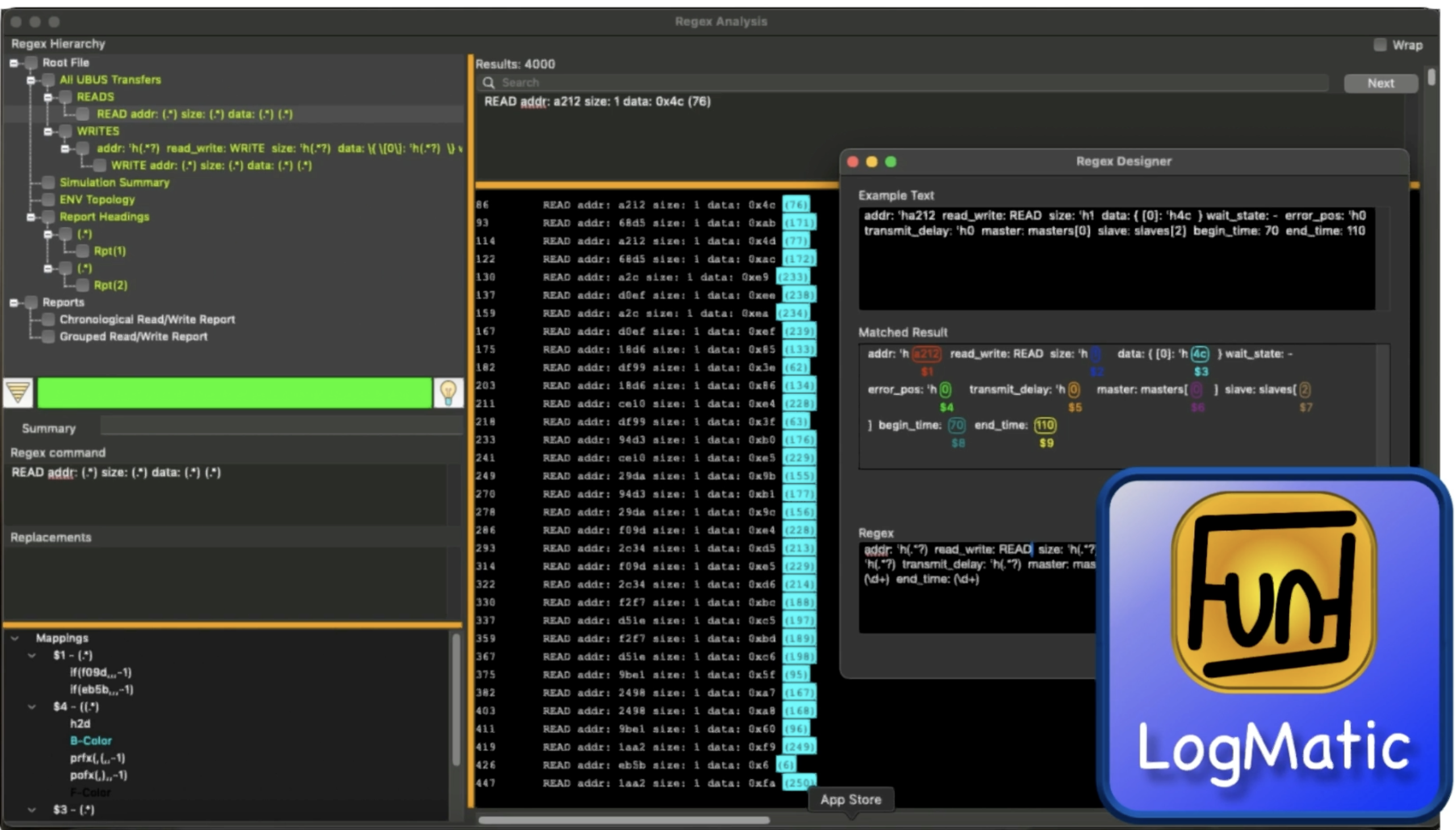The width and height of the screenshot is (1456, 830).
Task: Click the 110 $9 end_time match
Action: pos(1045,425)
